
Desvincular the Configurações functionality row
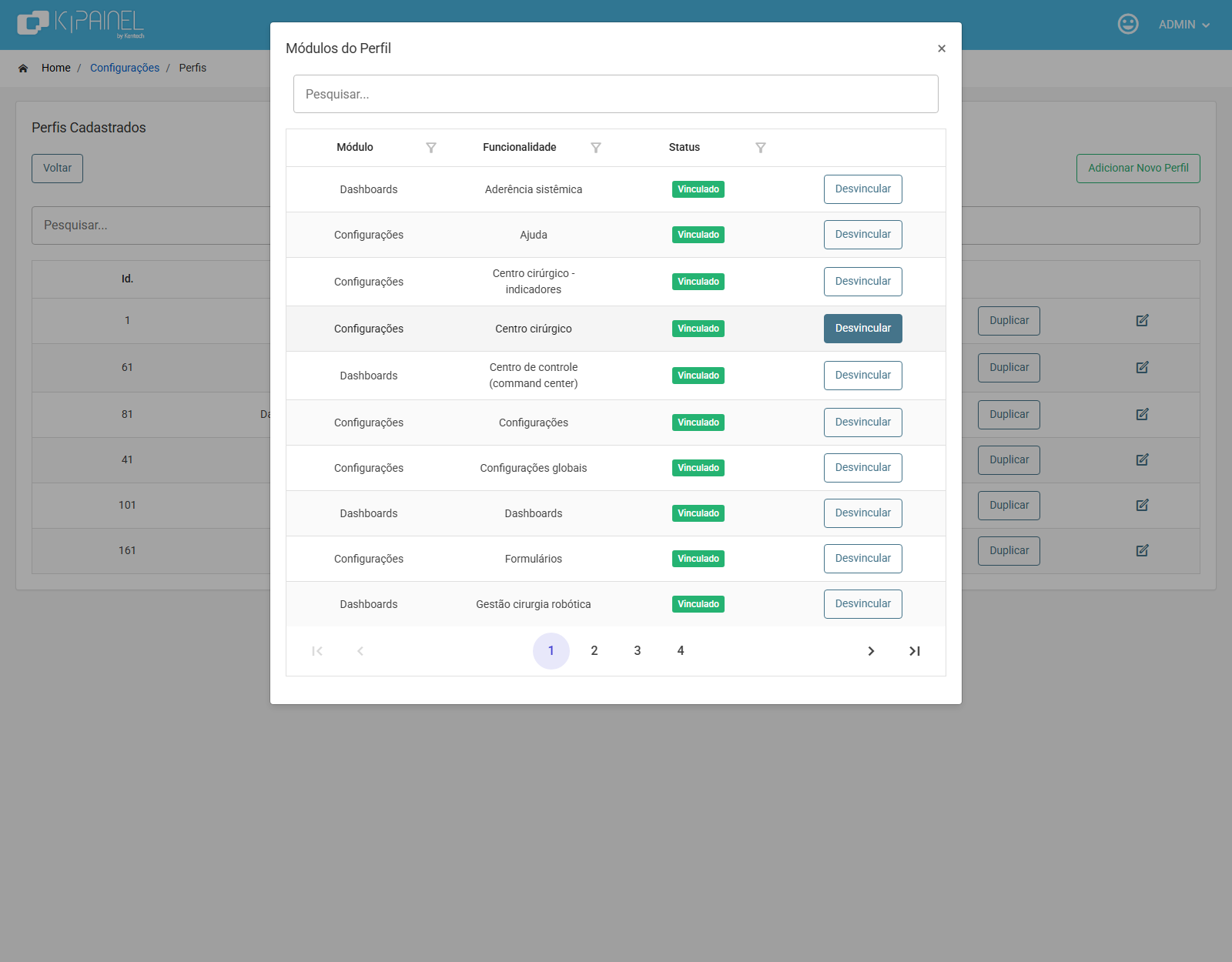pyautogui.click(x=863, y=423)
